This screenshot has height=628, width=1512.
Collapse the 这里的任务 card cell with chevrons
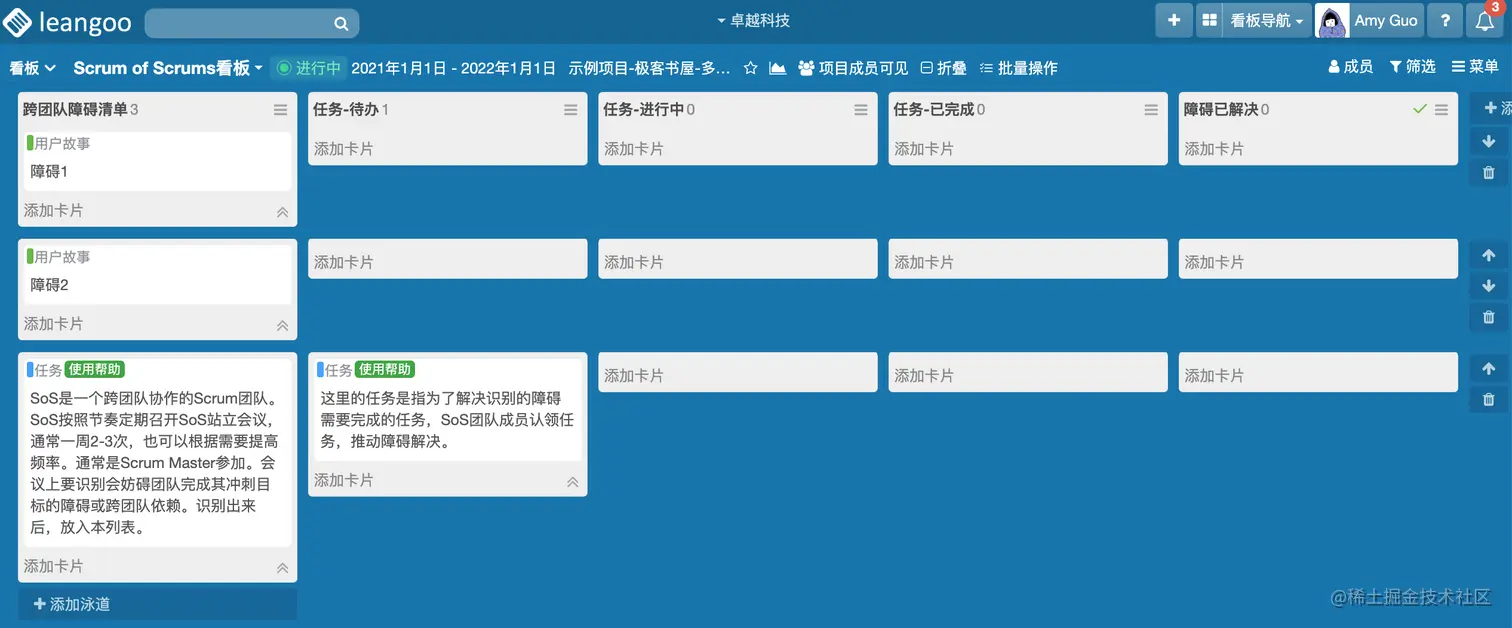572,481
